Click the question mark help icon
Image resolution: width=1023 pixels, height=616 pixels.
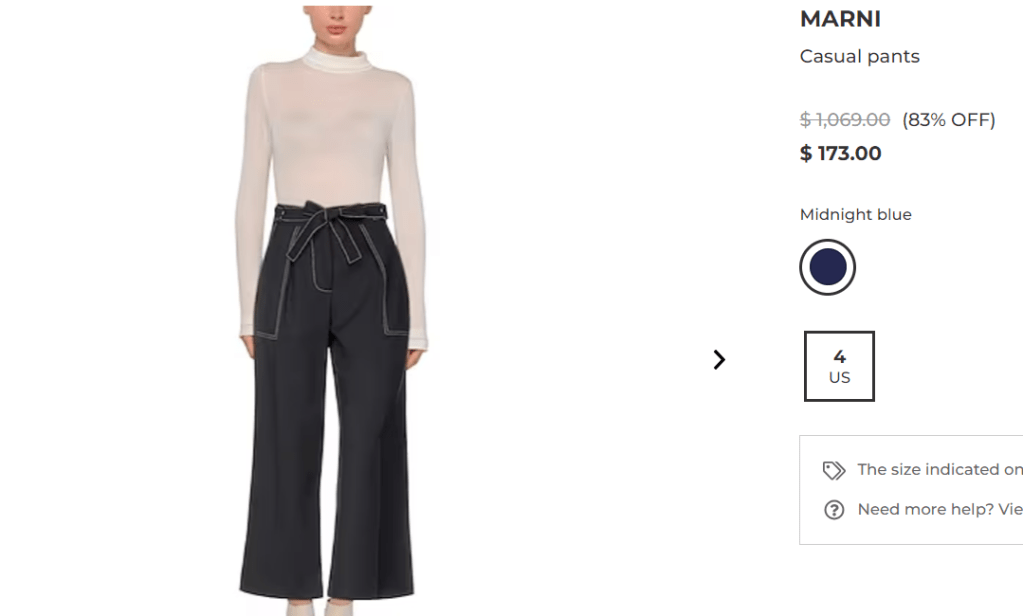click(x=834, y=510)
